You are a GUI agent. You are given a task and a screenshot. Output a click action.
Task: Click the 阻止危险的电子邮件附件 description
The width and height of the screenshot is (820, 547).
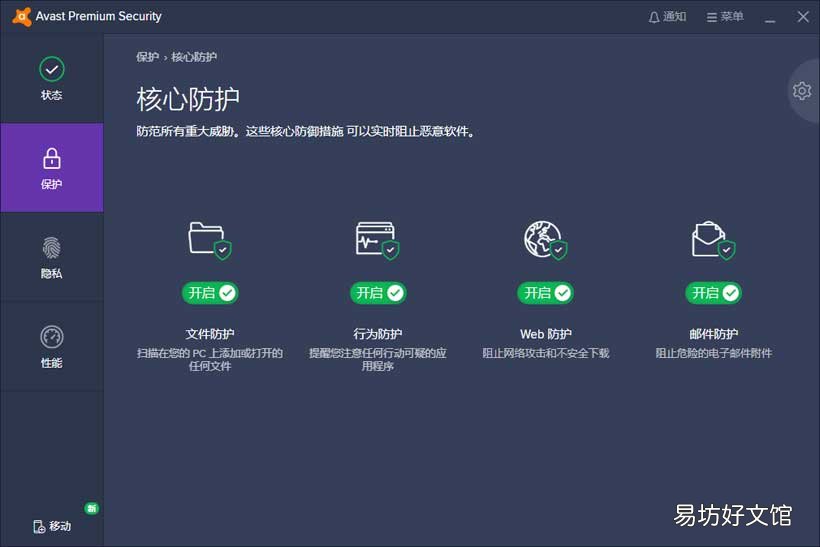(713, 354)
